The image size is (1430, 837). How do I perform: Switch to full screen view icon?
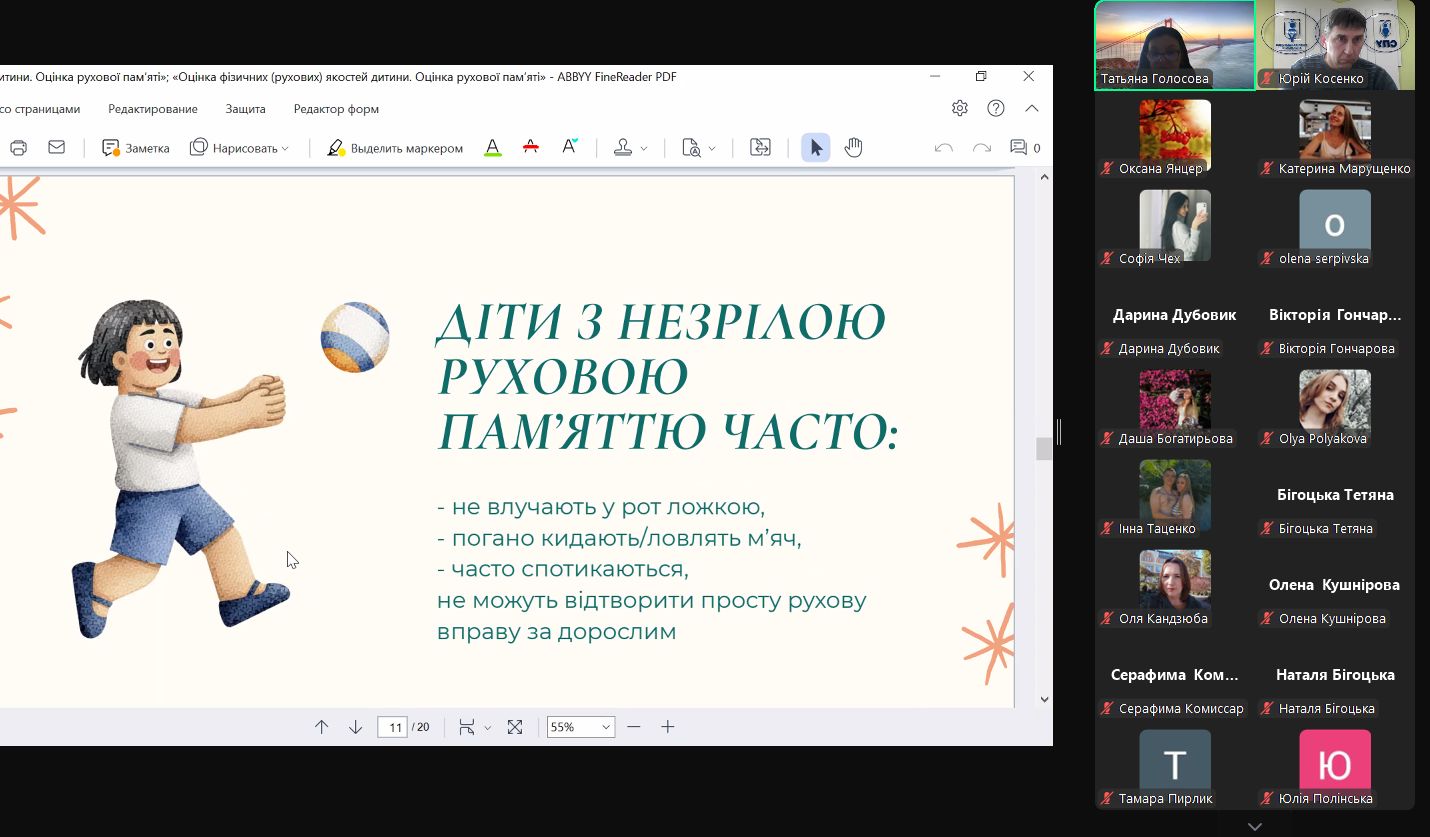coord(515,727)
